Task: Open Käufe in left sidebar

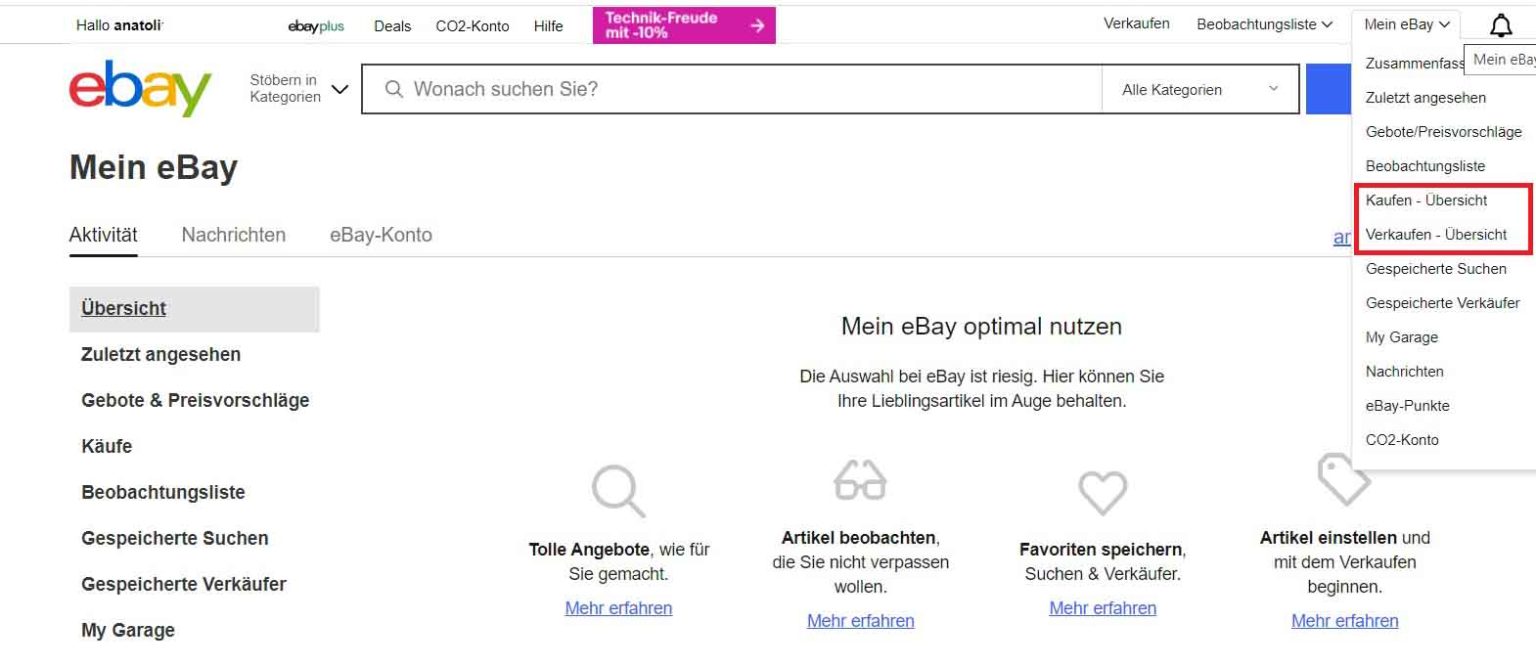Action: coord(106,446)
